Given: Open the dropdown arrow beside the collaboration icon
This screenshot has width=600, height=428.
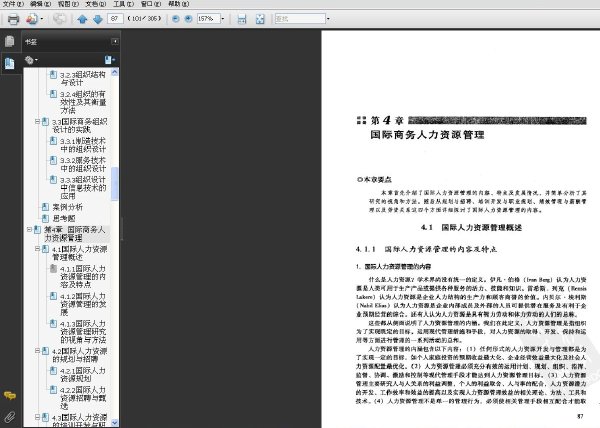Looking at the screenshot, I should tap(42, 19).
